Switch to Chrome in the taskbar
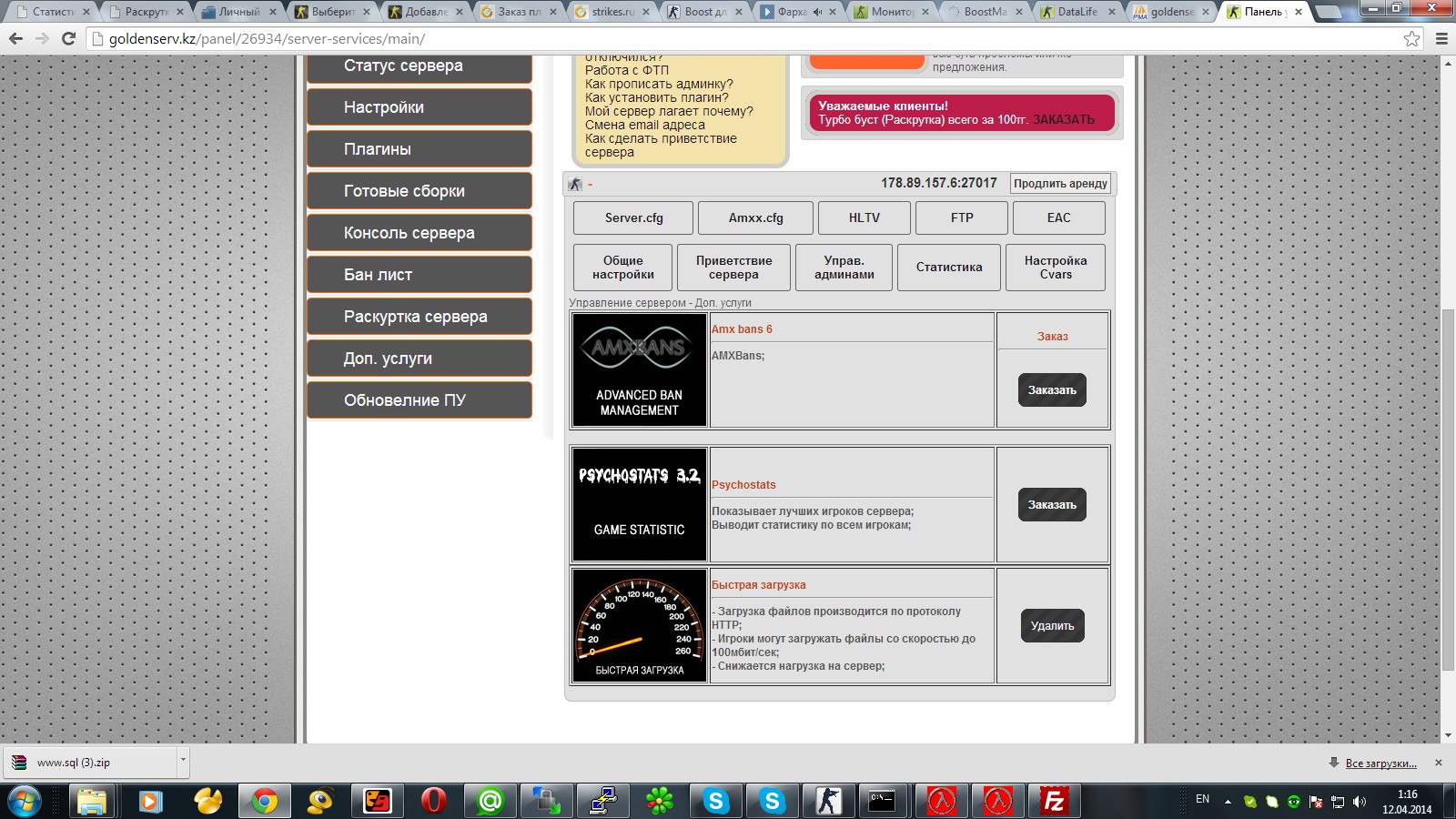The height and width of the screenshot is (819, 1456). (x=265, y=801)
